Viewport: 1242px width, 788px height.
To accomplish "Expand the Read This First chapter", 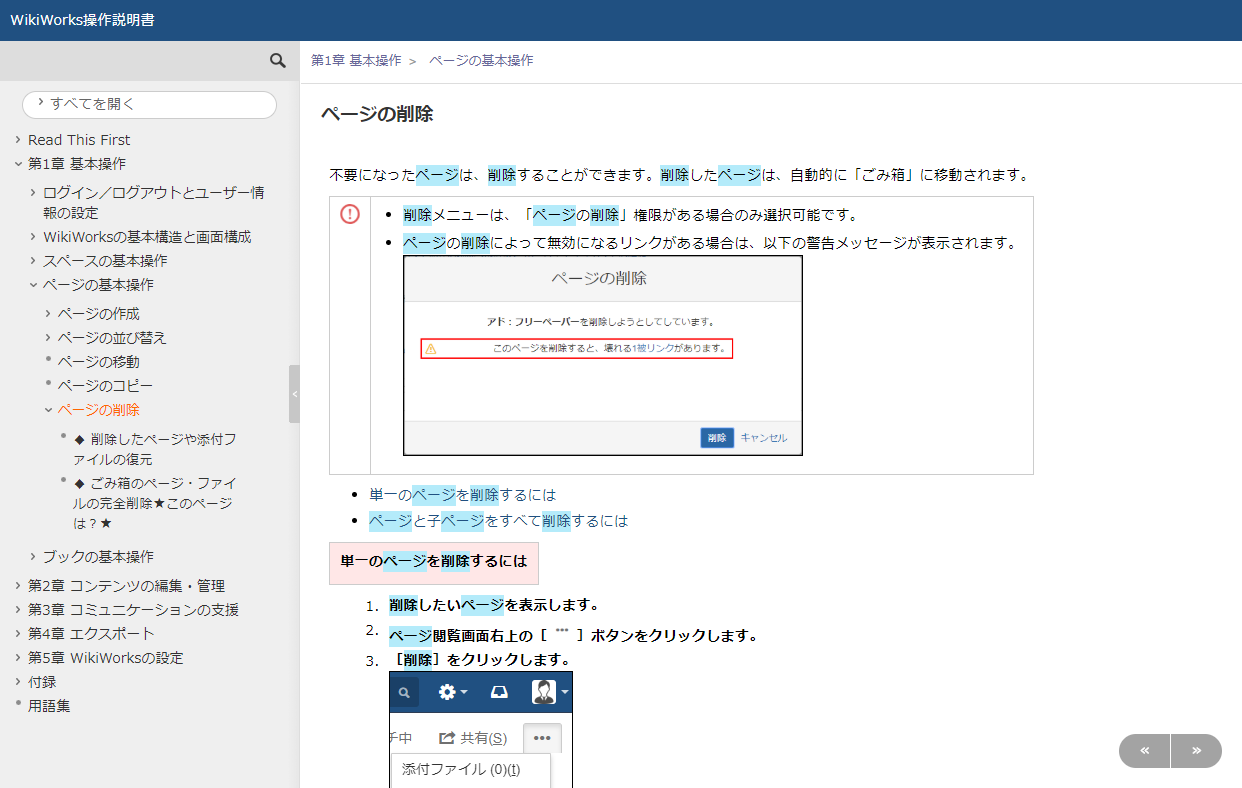I will coord(18,140).
